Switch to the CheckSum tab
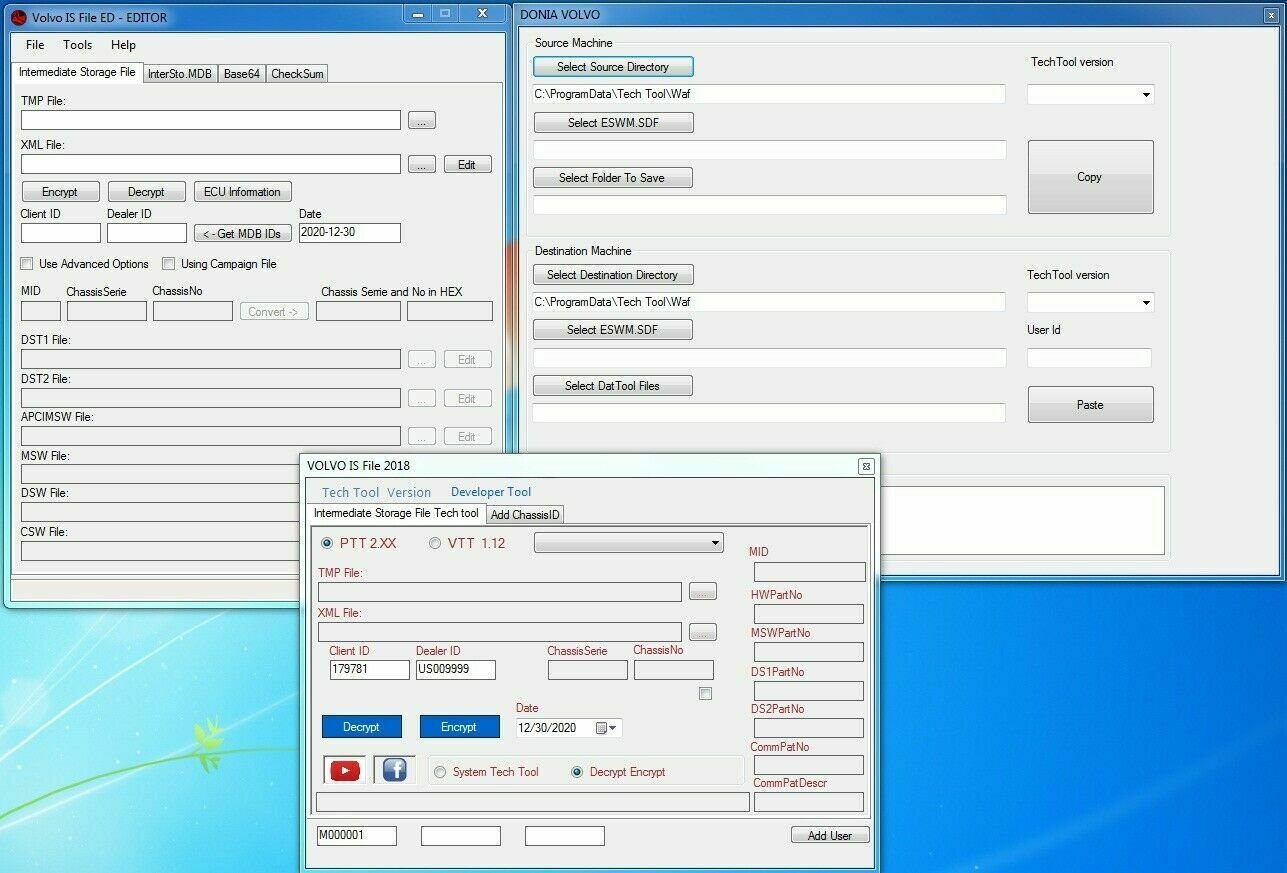Image resolution: width=1287 pixels, height=873 pixels. 296,73
